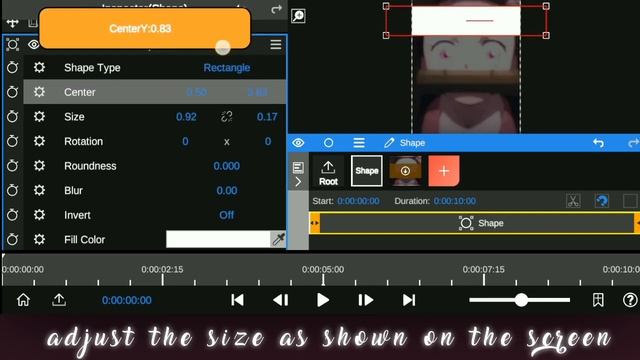Click the move tool arrows icon
Image resolution: width=640 pixels, height=360 pixels.
pyautogui.click(x=13, y=23)
